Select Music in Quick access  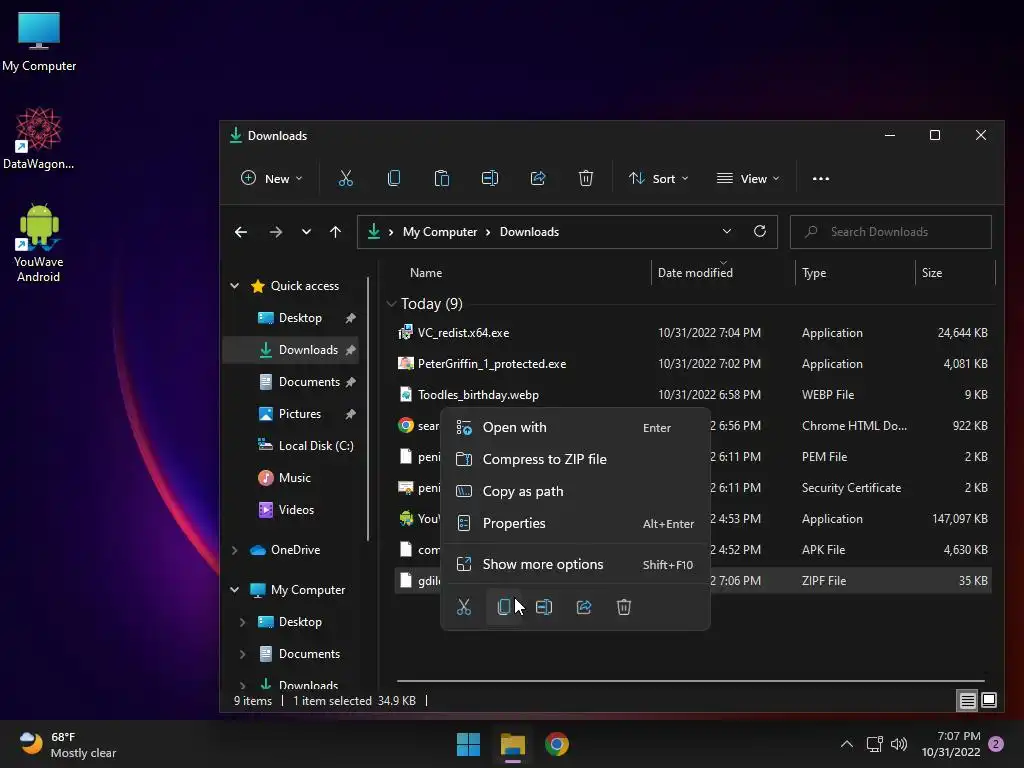tap(285, 477)
